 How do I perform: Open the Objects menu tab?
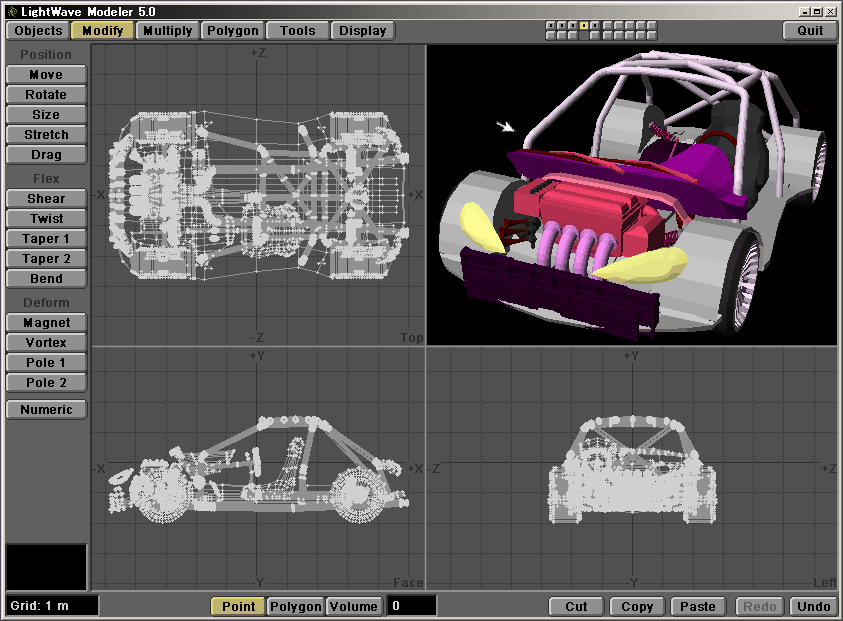(x=38, y=31)
